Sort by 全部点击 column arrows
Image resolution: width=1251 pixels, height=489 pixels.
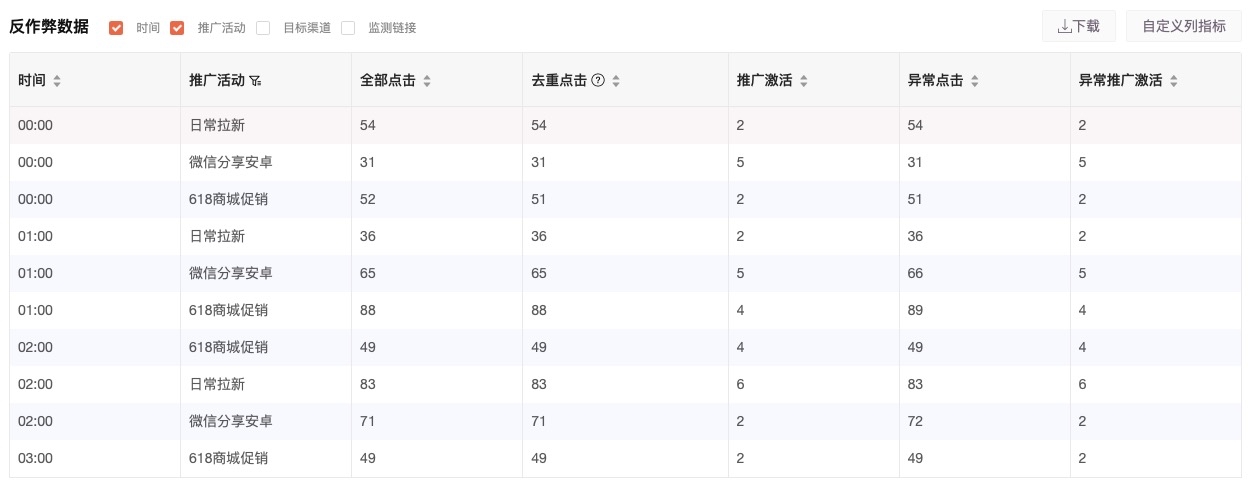pyautogui.click(x=427, y=81)
